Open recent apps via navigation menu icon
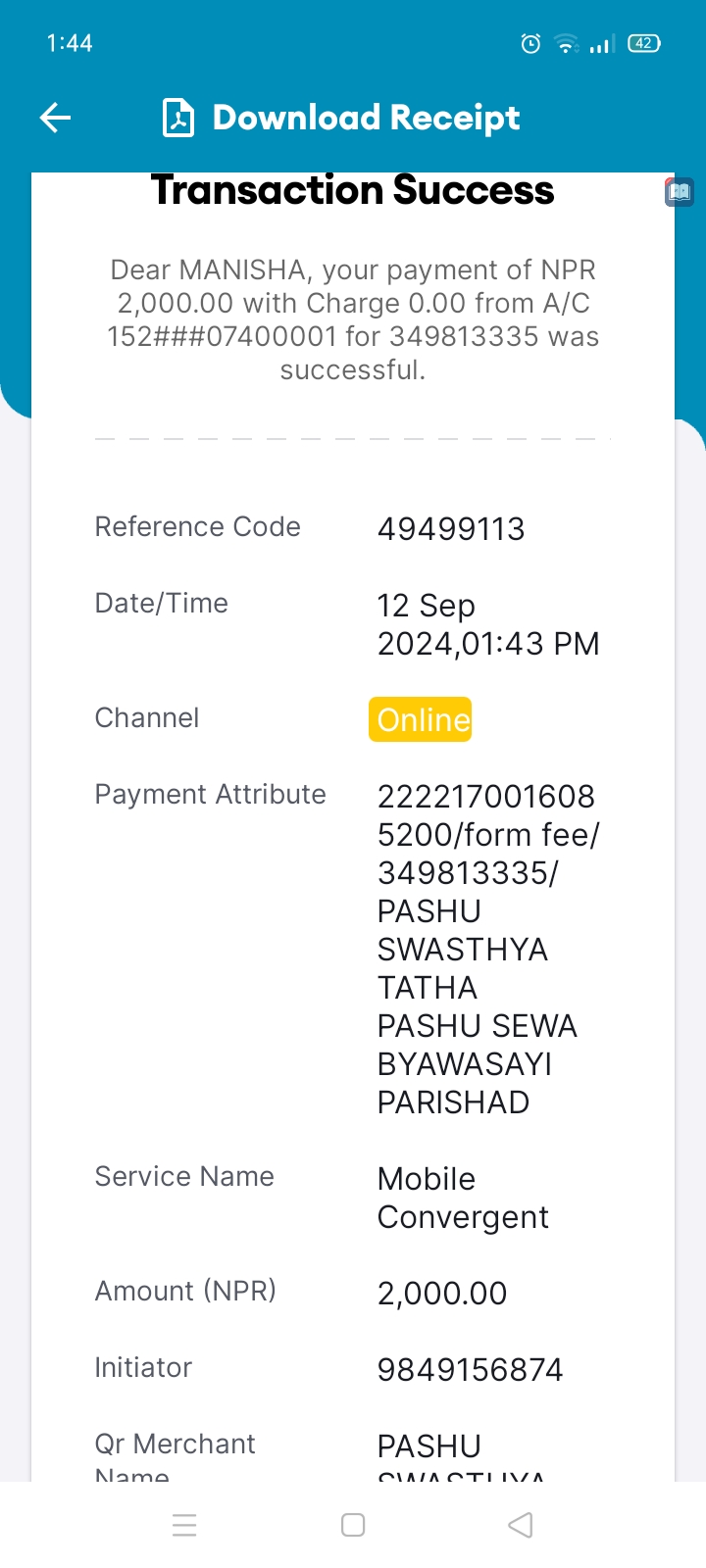Viewport: 706px width, 1568px height. coord(184,1525)
